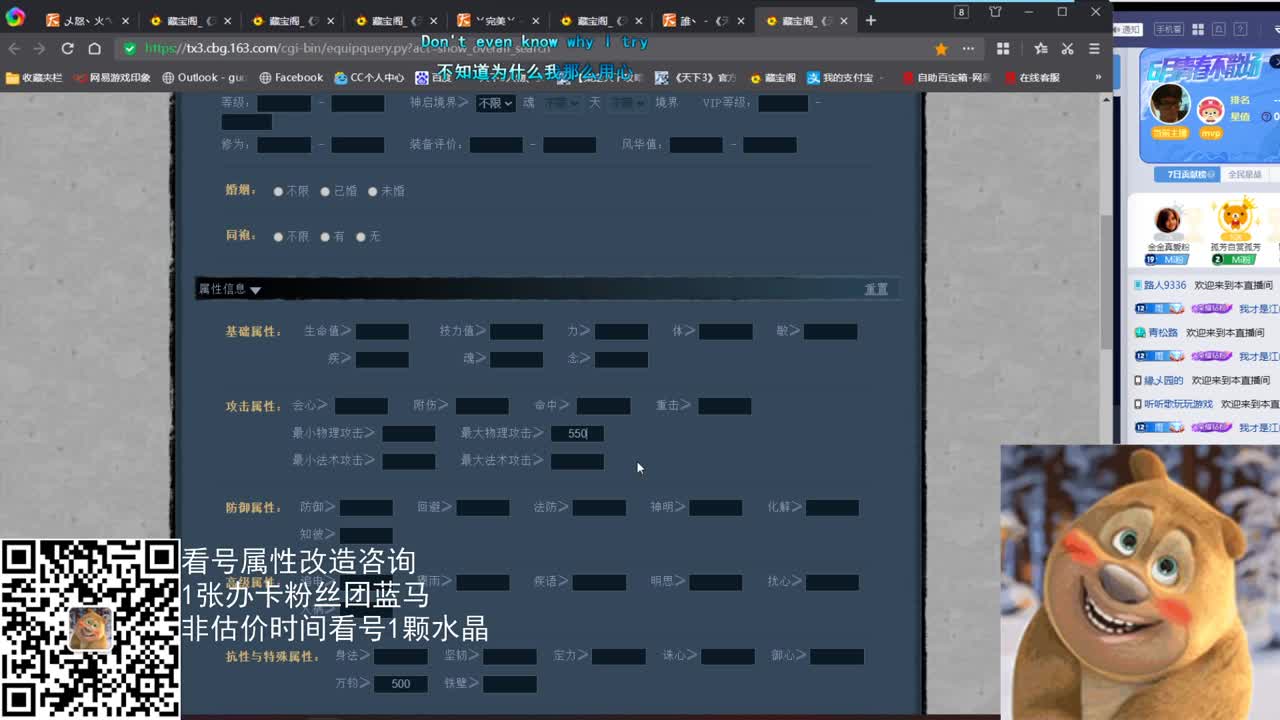This screenshot has height=720, width=1280.
Task: Click the green secure-site shield icon
Action: [x=130, y=48]
